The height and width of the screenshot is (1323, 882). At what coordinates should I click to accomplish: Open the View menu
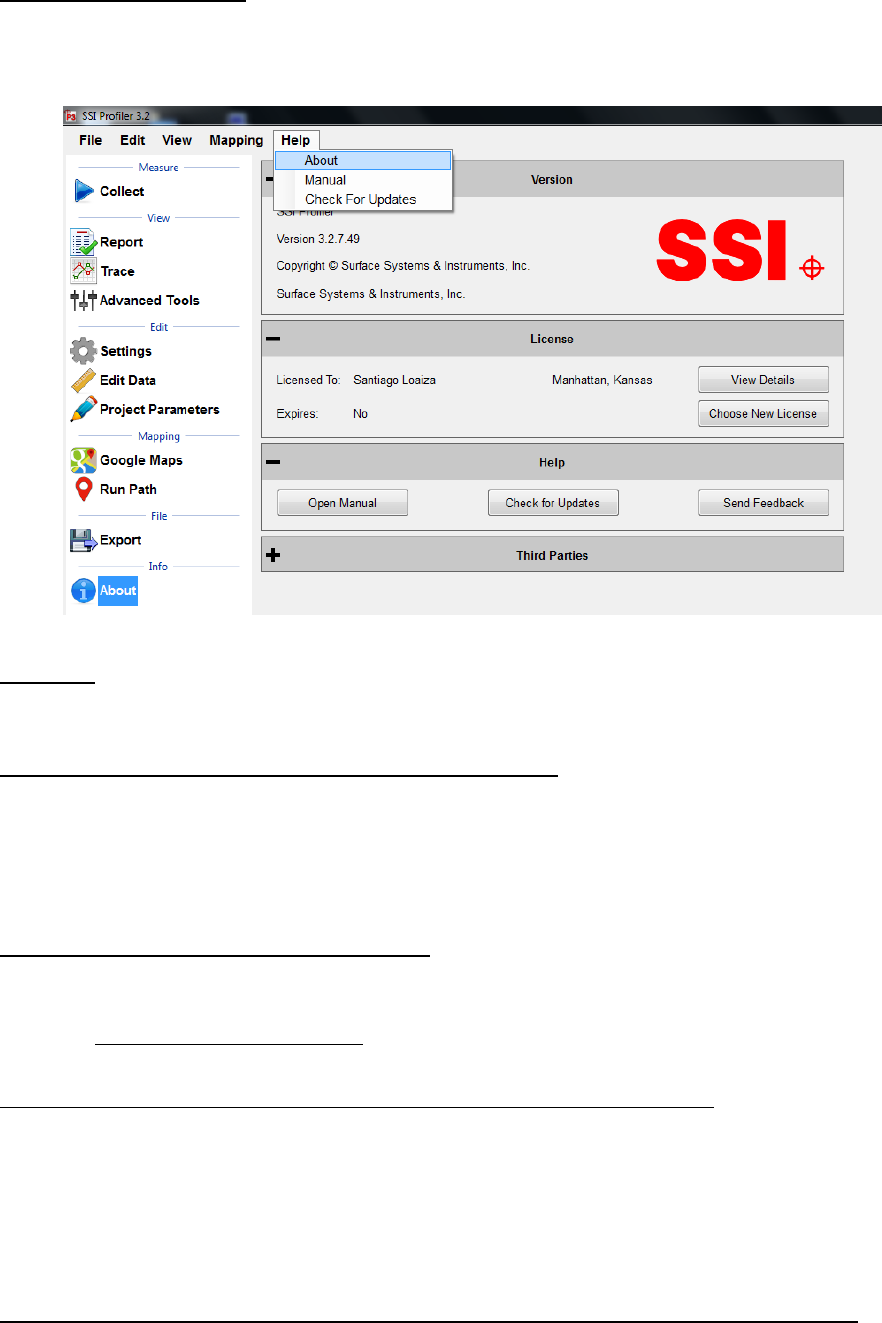click(x=177, y=141)
